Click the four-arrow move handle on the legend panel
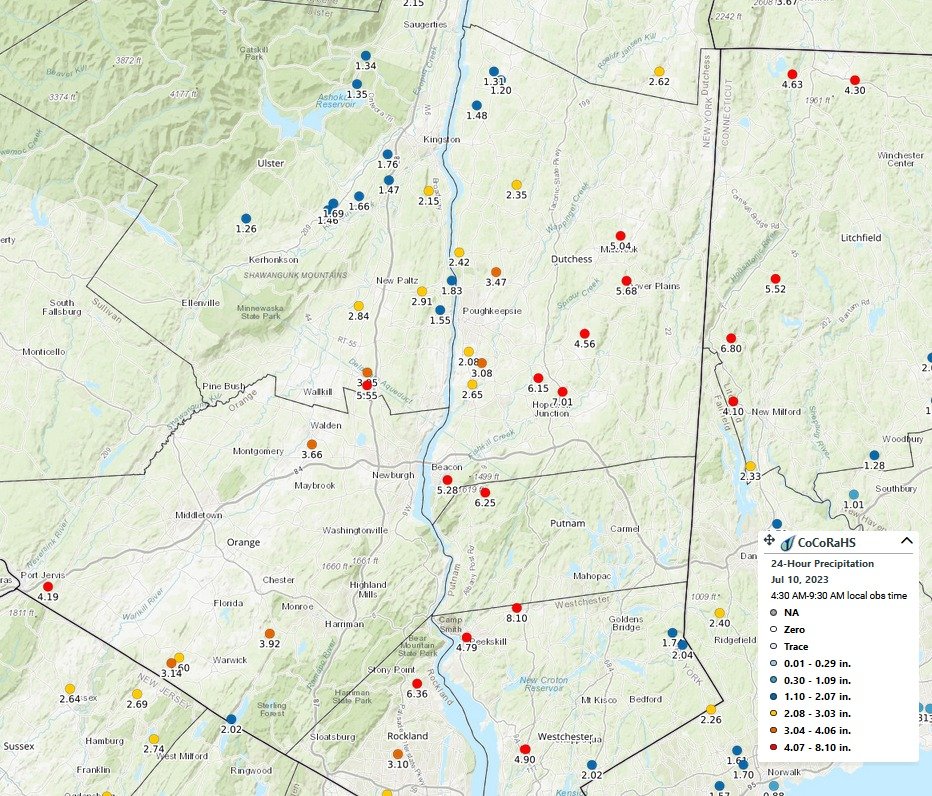Viewport: 932px width, 796px height. [x=769, y=539]
